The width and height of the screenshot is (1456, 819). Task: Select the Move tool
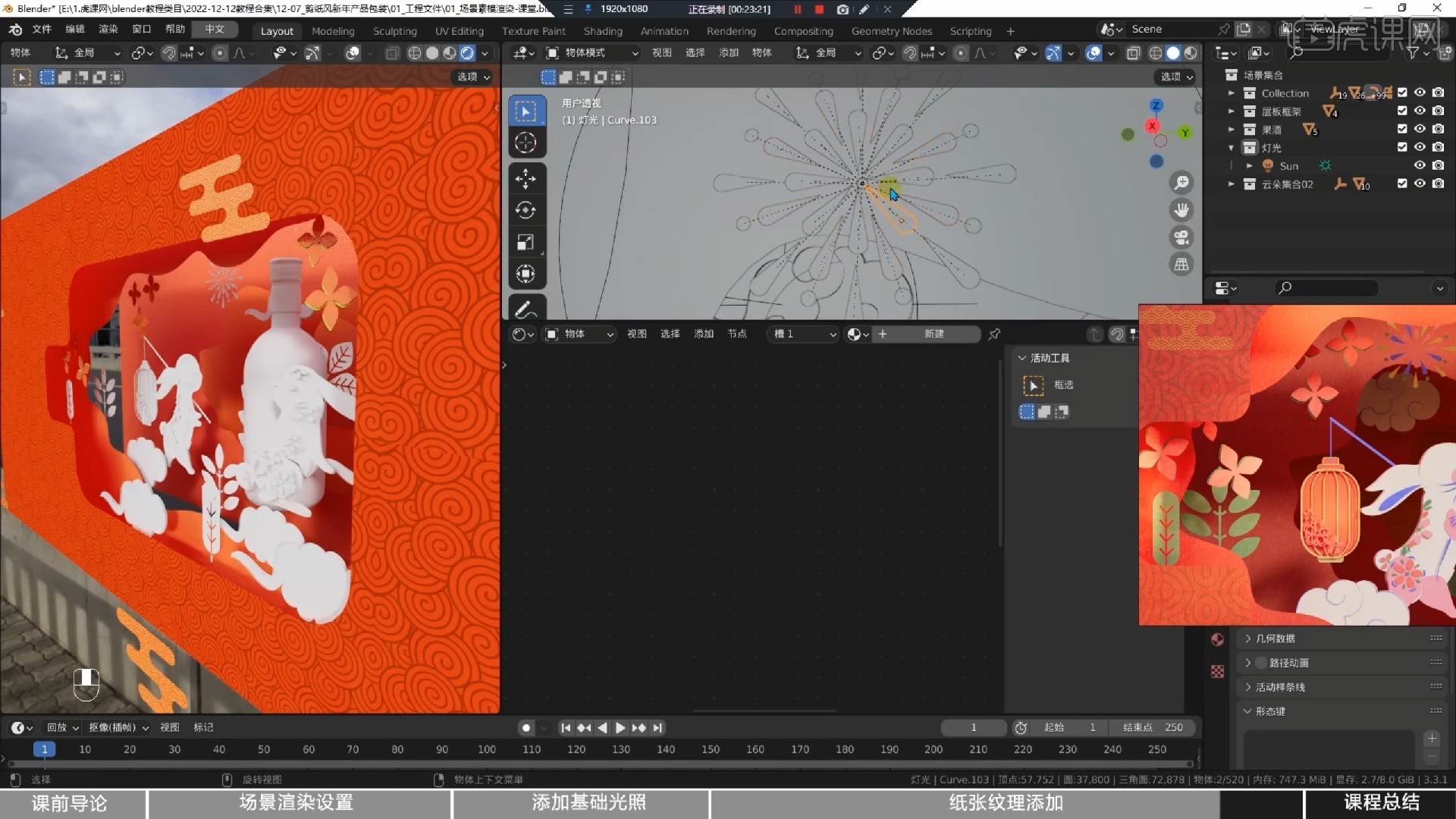pos(526,179)
